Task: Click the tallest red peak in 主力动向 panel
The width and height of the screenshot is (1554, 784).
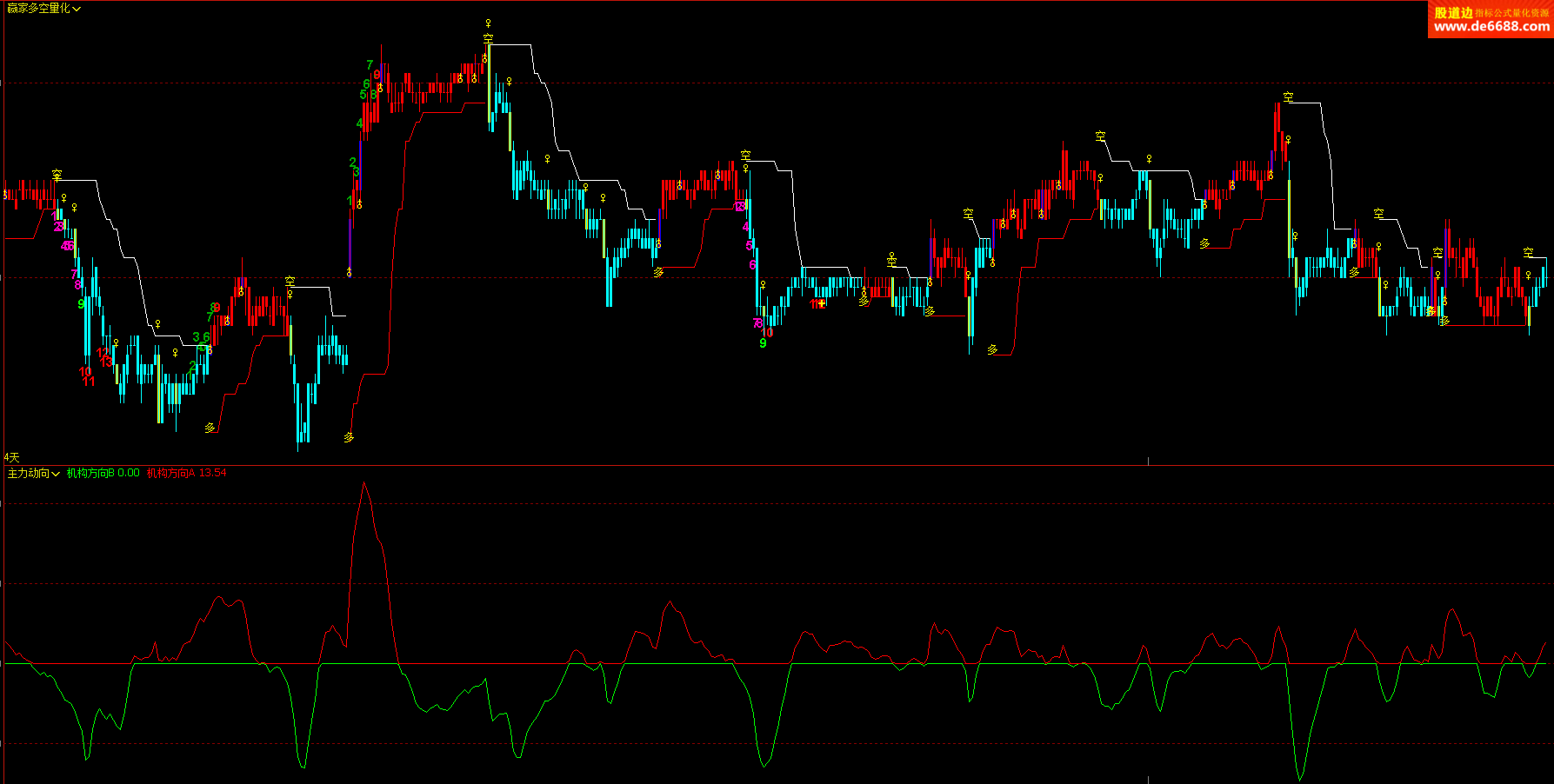Action: pyautogui.click(x=363, y=482)
